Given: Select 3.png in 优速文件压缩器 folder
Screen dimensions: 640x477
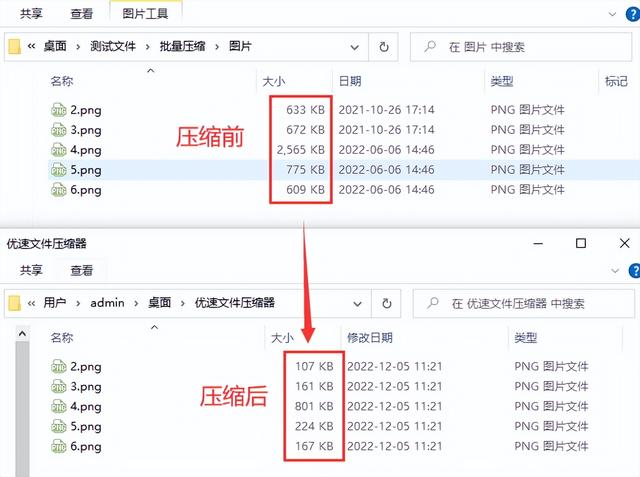Looking at the screenshot, I should (86, 387).
